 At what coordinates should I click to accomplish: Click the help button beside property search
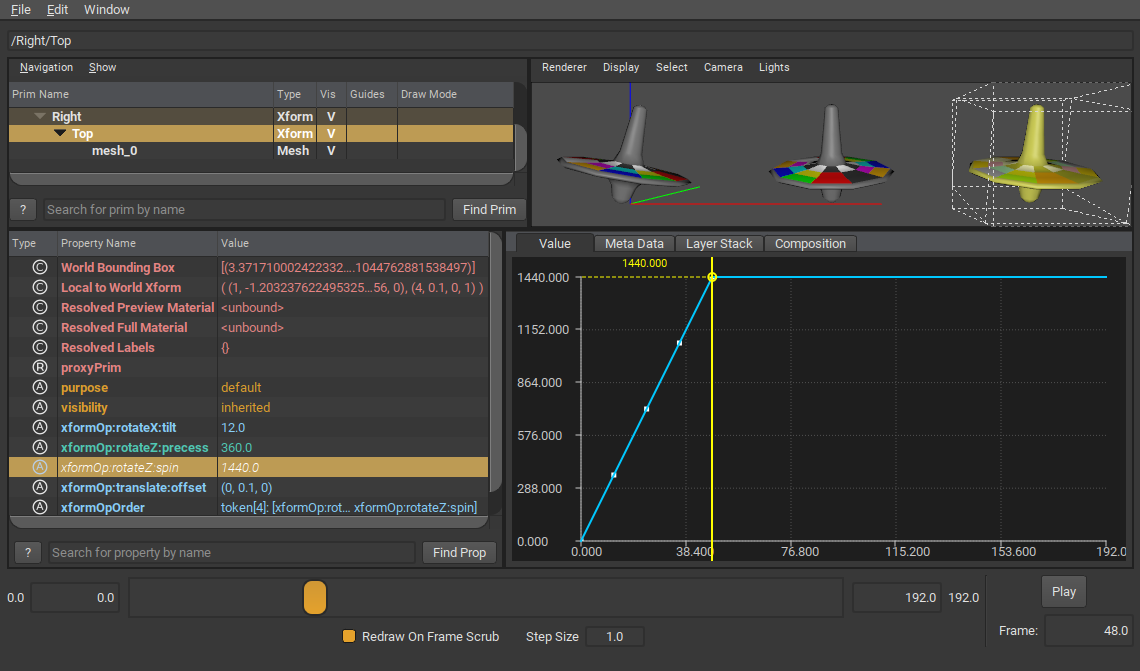(28, 552)
